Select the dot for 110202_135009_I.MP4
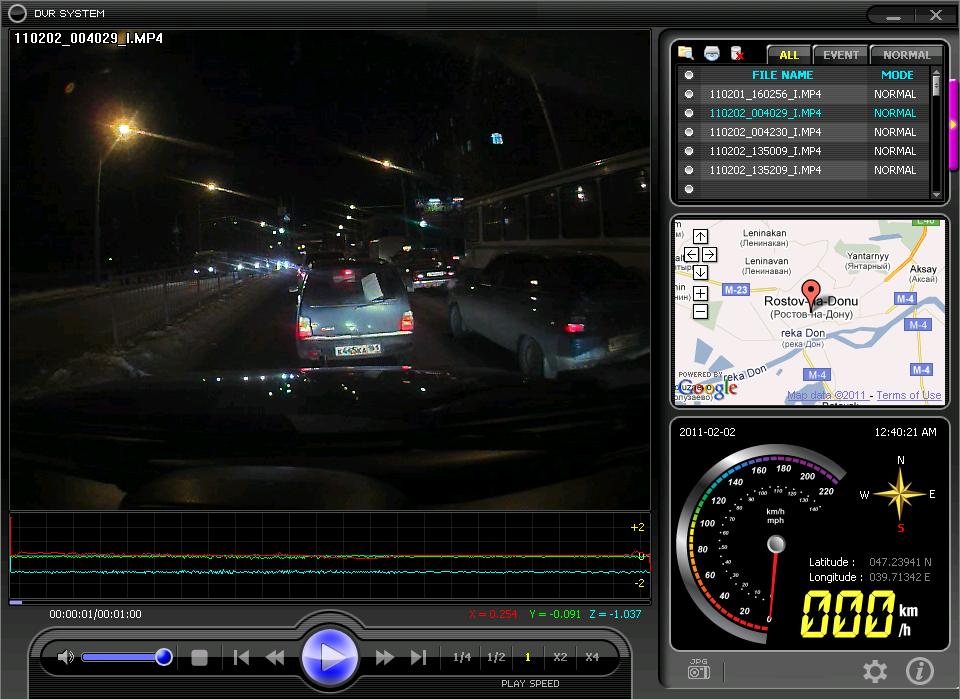The image size is (960, 699). (x=689, y=151)
